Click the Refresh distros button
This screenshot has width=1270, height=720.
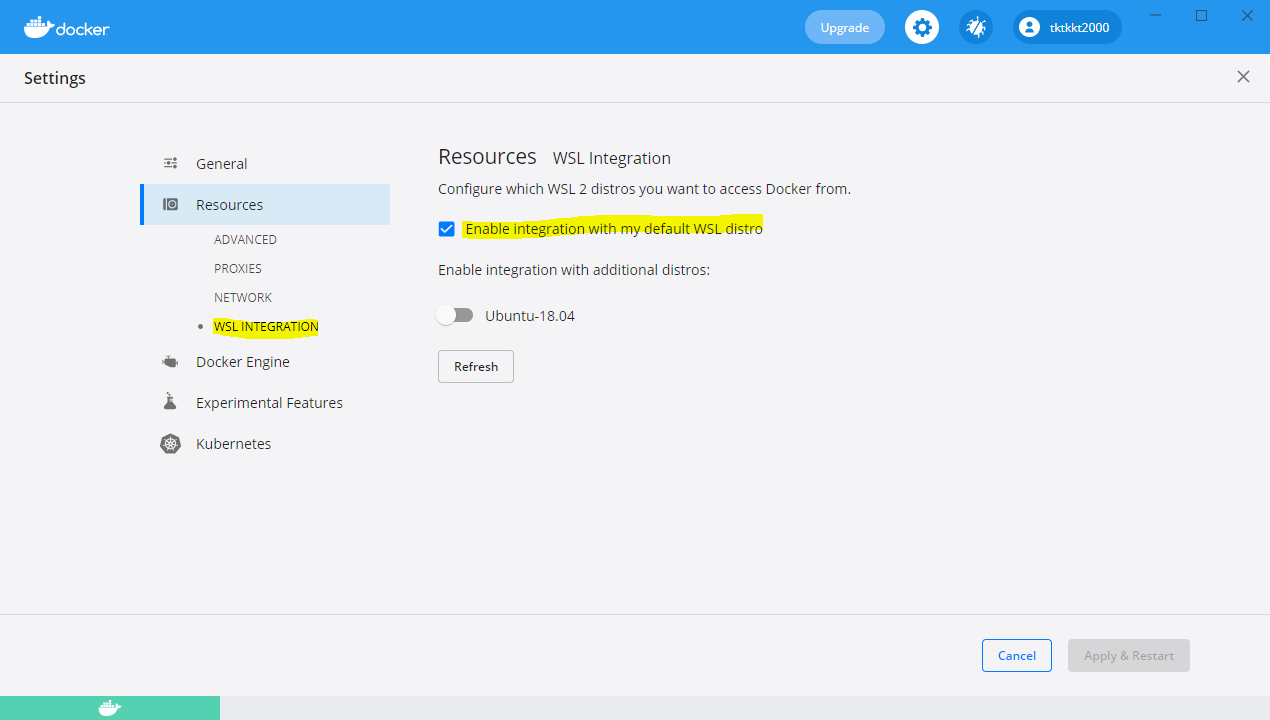pos(476,366)
